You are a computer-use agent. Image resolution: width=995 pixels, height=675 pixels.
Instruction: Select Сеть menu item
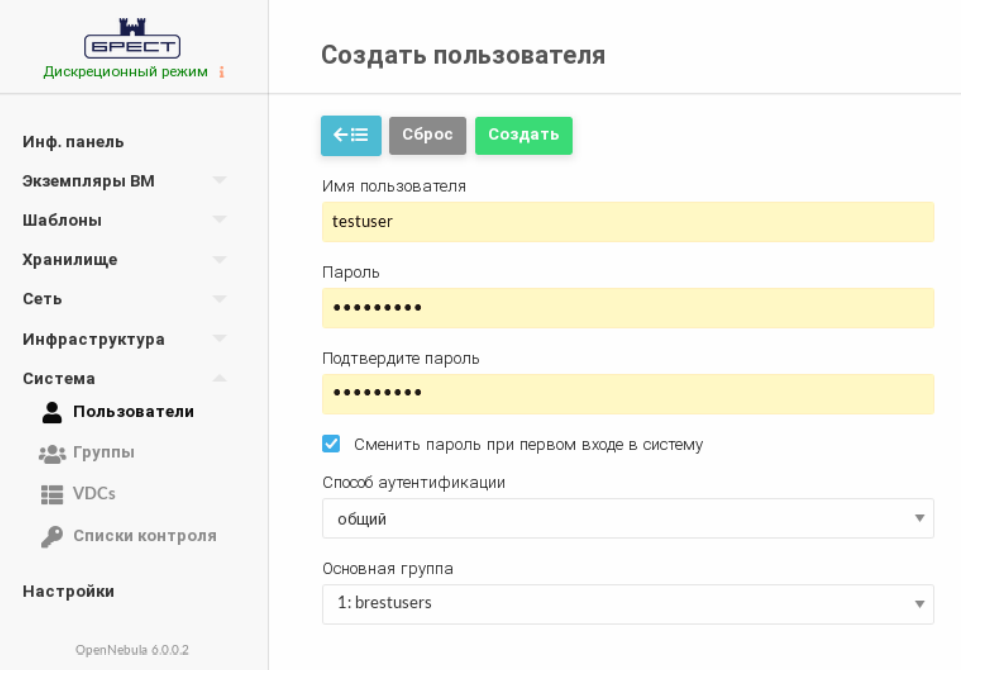[43, 299]
